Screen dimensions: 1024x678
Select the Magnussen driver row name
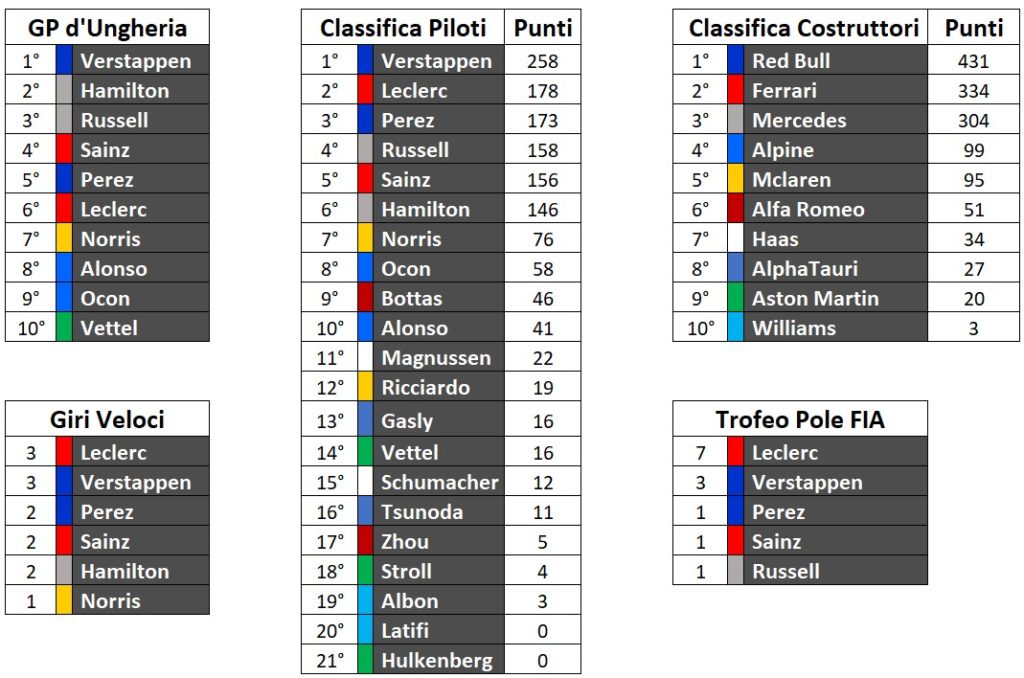click(436, 358)
